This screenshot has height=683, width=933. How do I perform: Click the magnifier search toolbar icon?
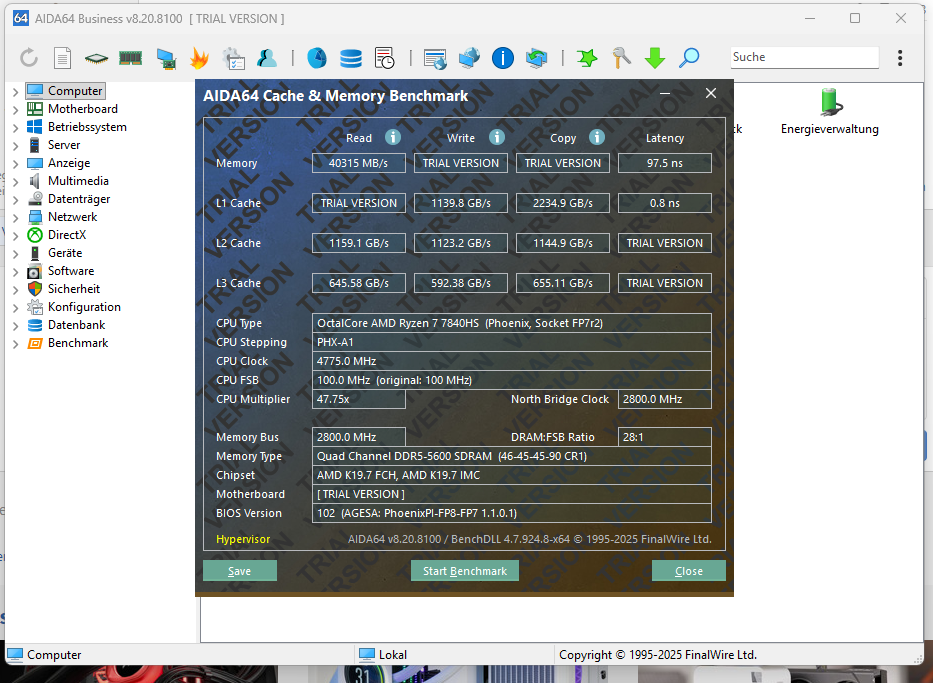[x=689, y=58]
